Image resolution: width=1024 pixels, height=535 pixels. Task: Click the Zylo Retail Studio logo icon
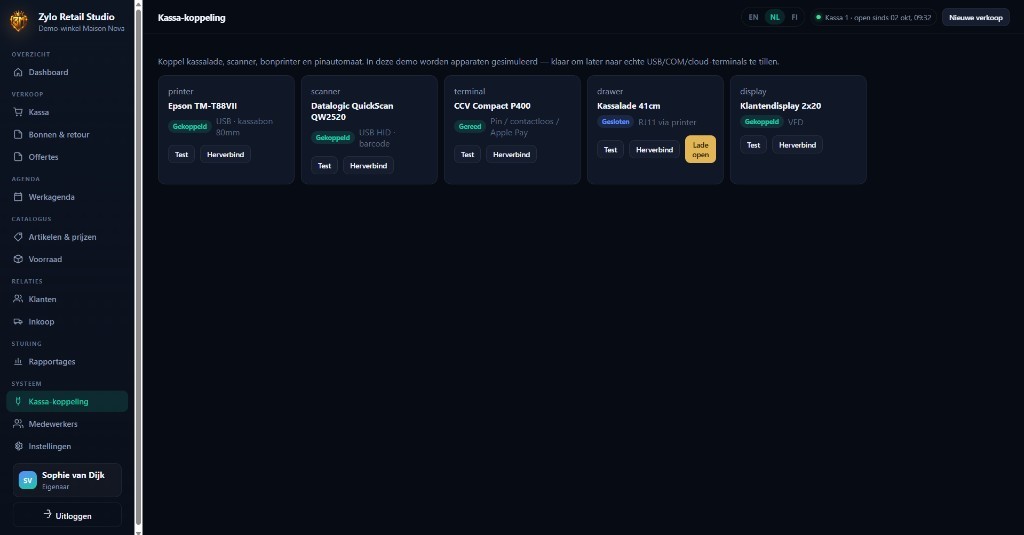point(19,21)
